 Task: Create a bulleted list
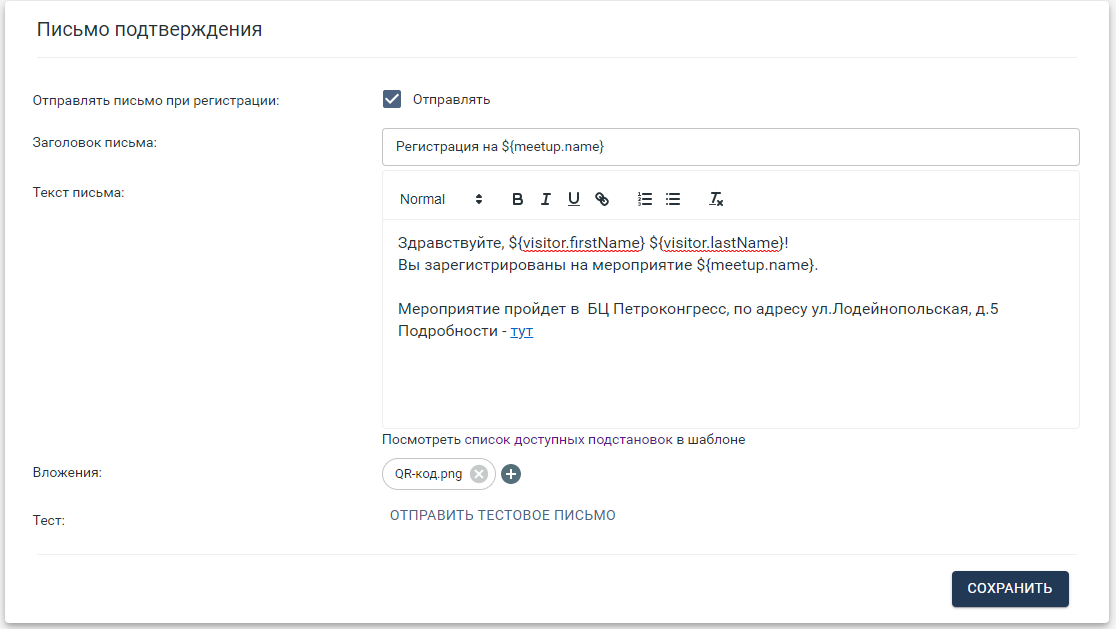point(673,199)
